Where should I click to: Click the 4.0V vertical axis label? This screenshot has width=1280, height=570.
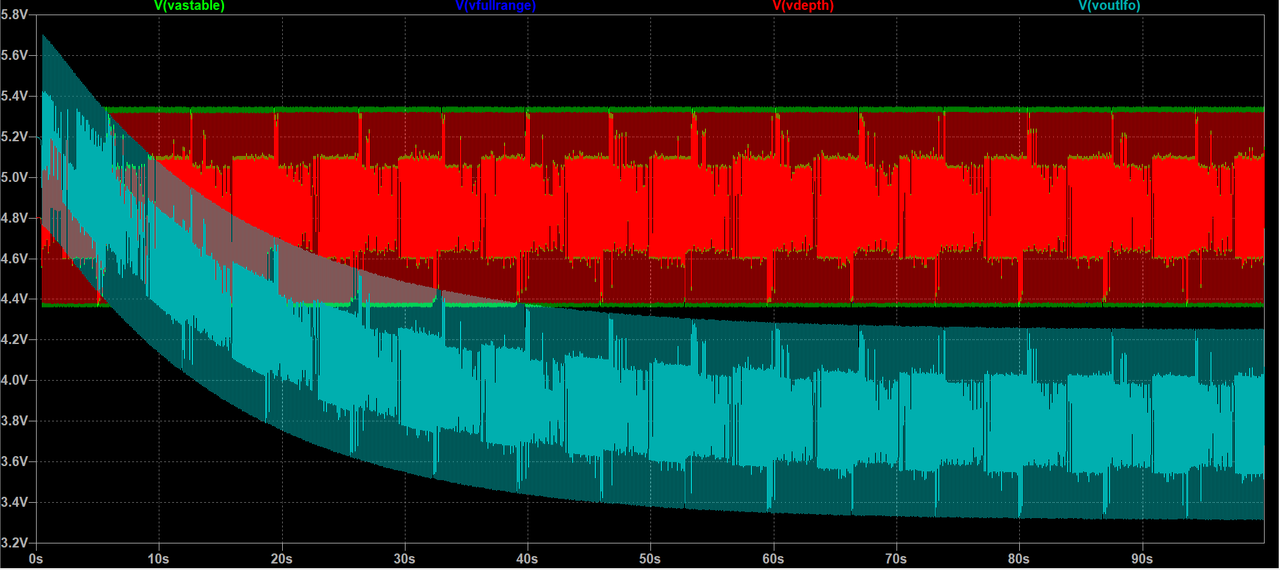[14, 380]
